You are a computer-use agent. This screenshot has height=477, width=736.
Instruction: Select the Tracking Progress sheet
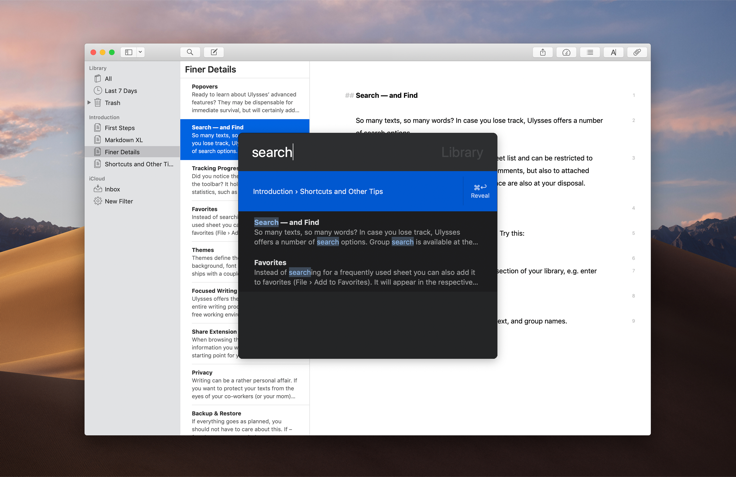tap(210, 180)
